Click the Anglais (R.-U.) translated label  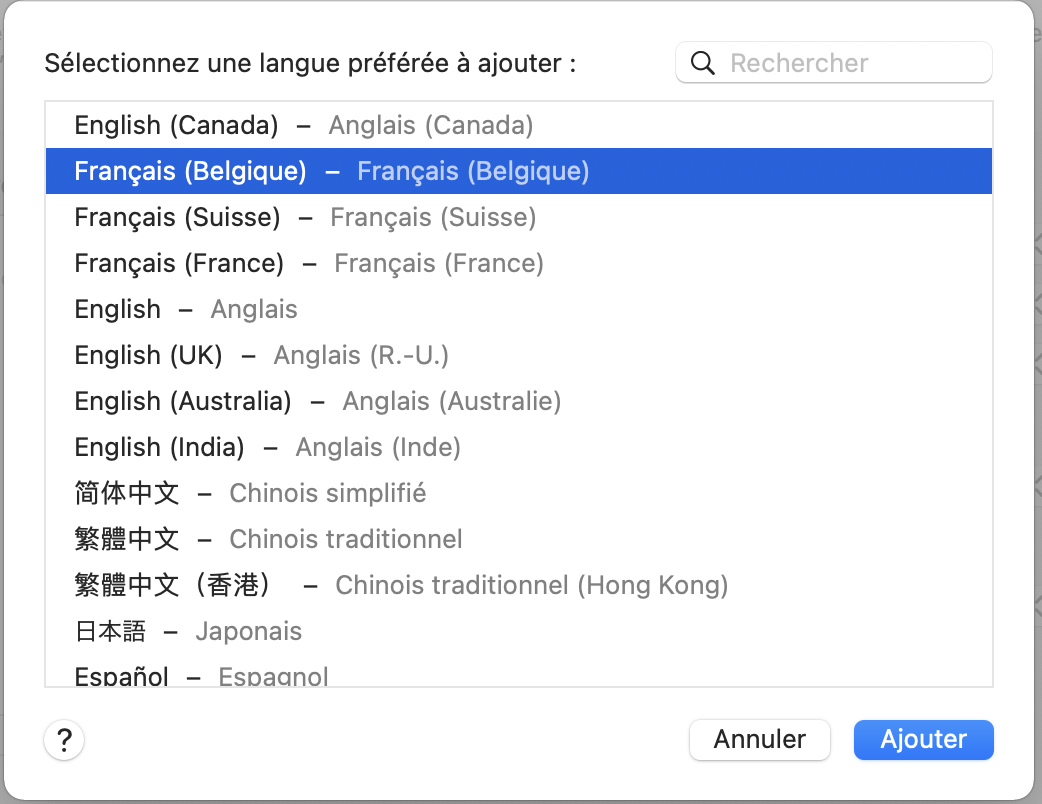coord(361,355)
